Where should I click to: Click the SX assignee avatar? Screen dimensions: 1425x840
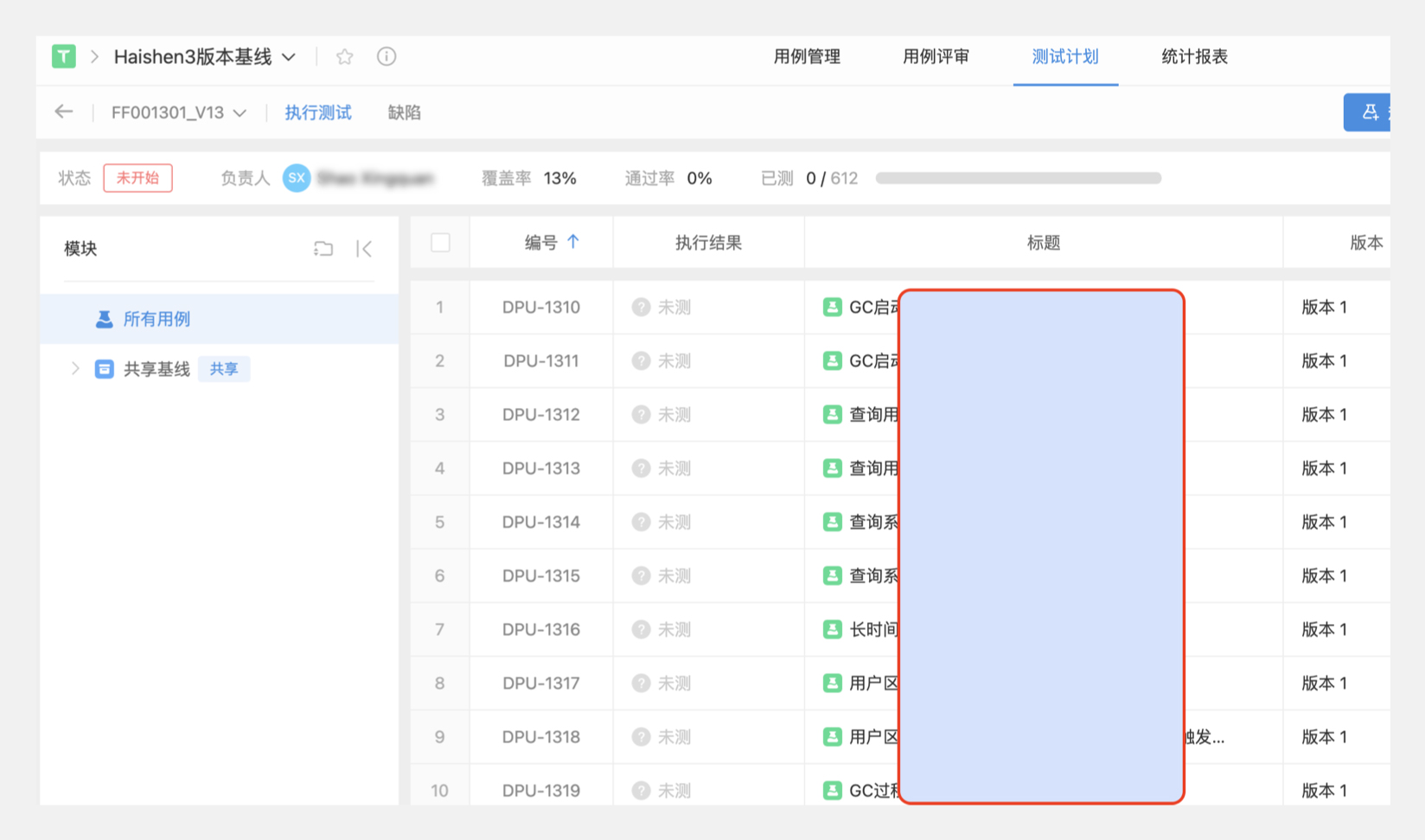point(297,178)
